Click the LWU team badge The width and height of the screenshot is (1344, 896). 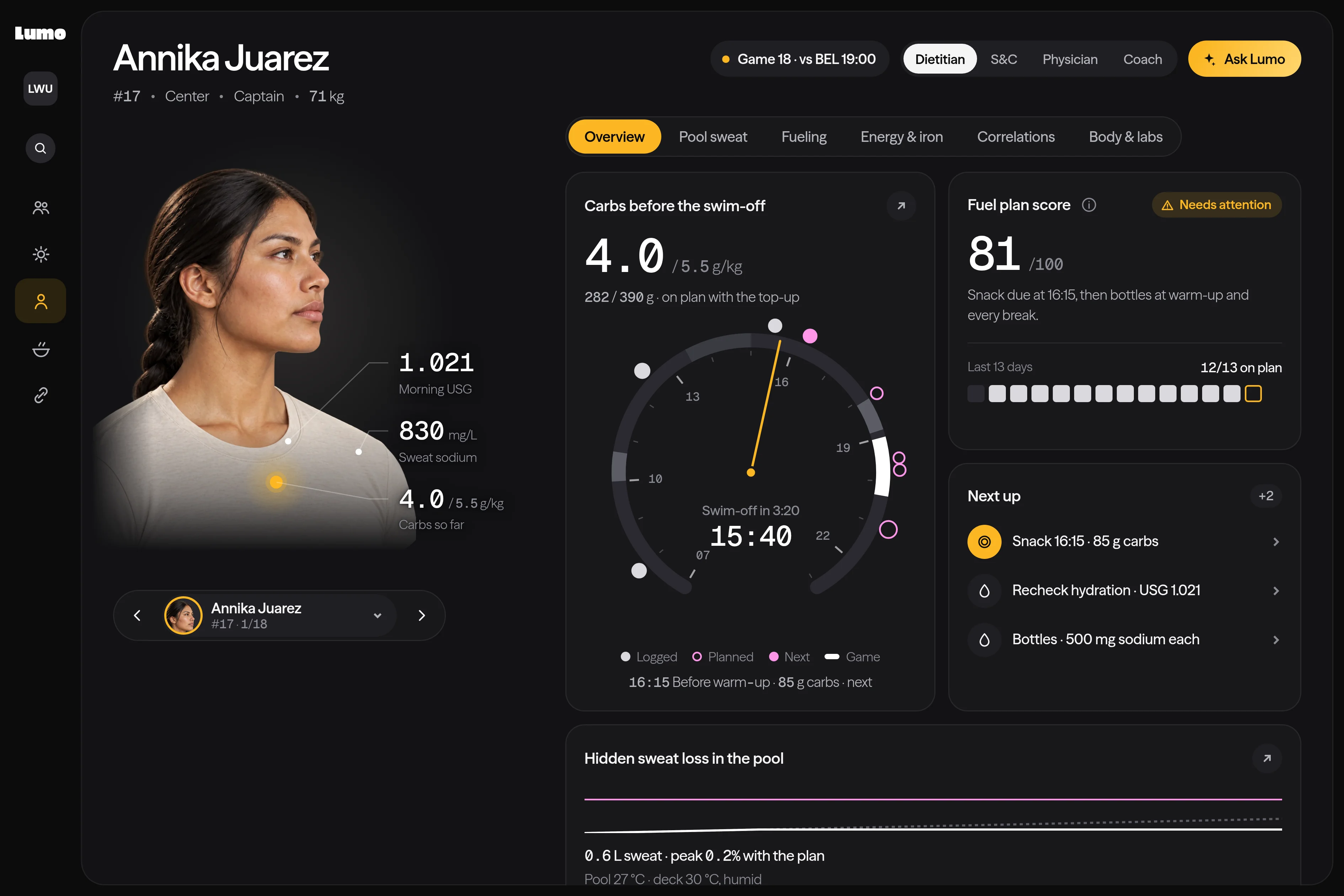pyautogui.click(x=41, y=89)
